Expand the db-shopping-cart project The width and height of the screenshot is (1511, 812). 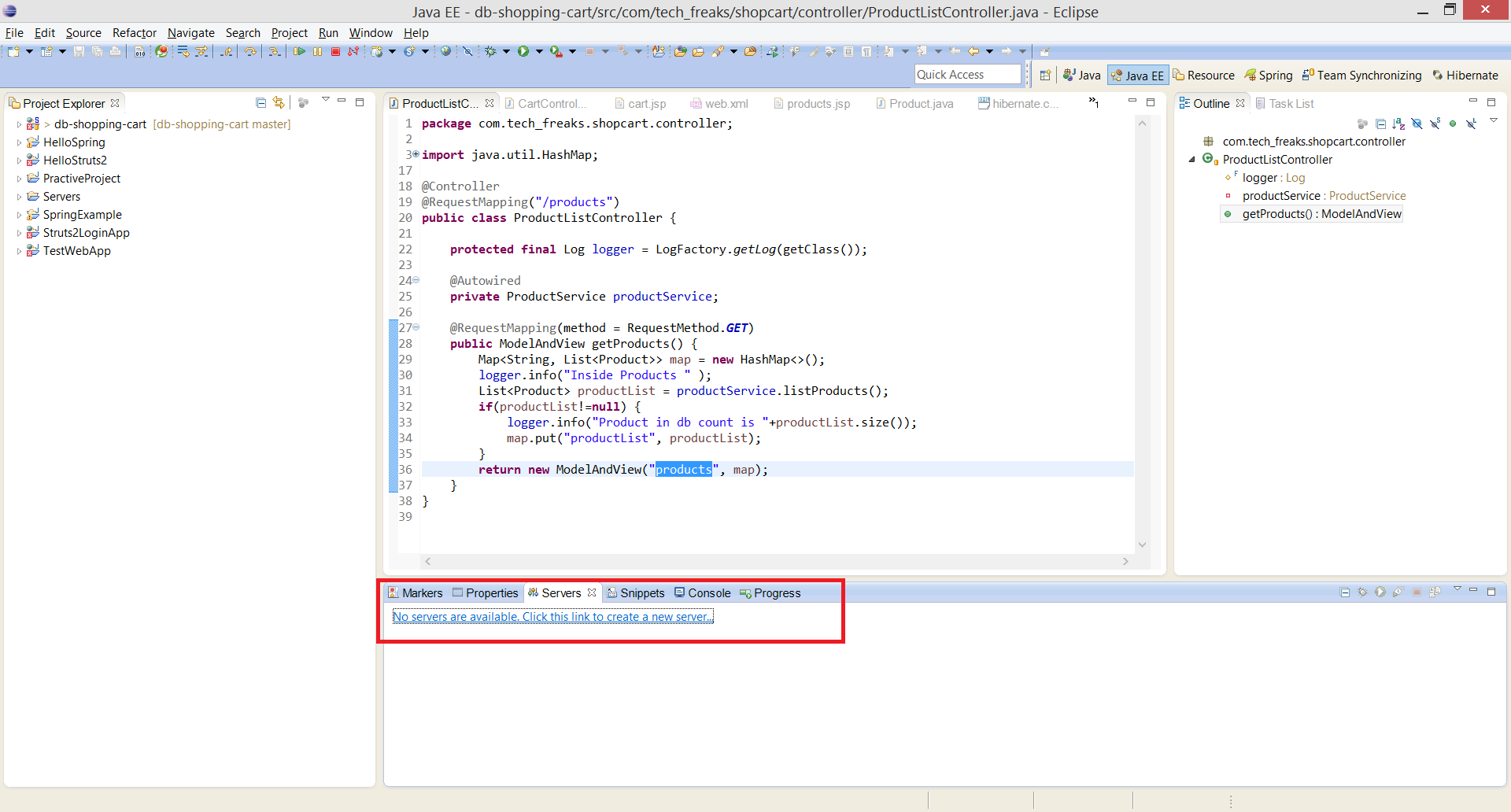pos(18,124)
